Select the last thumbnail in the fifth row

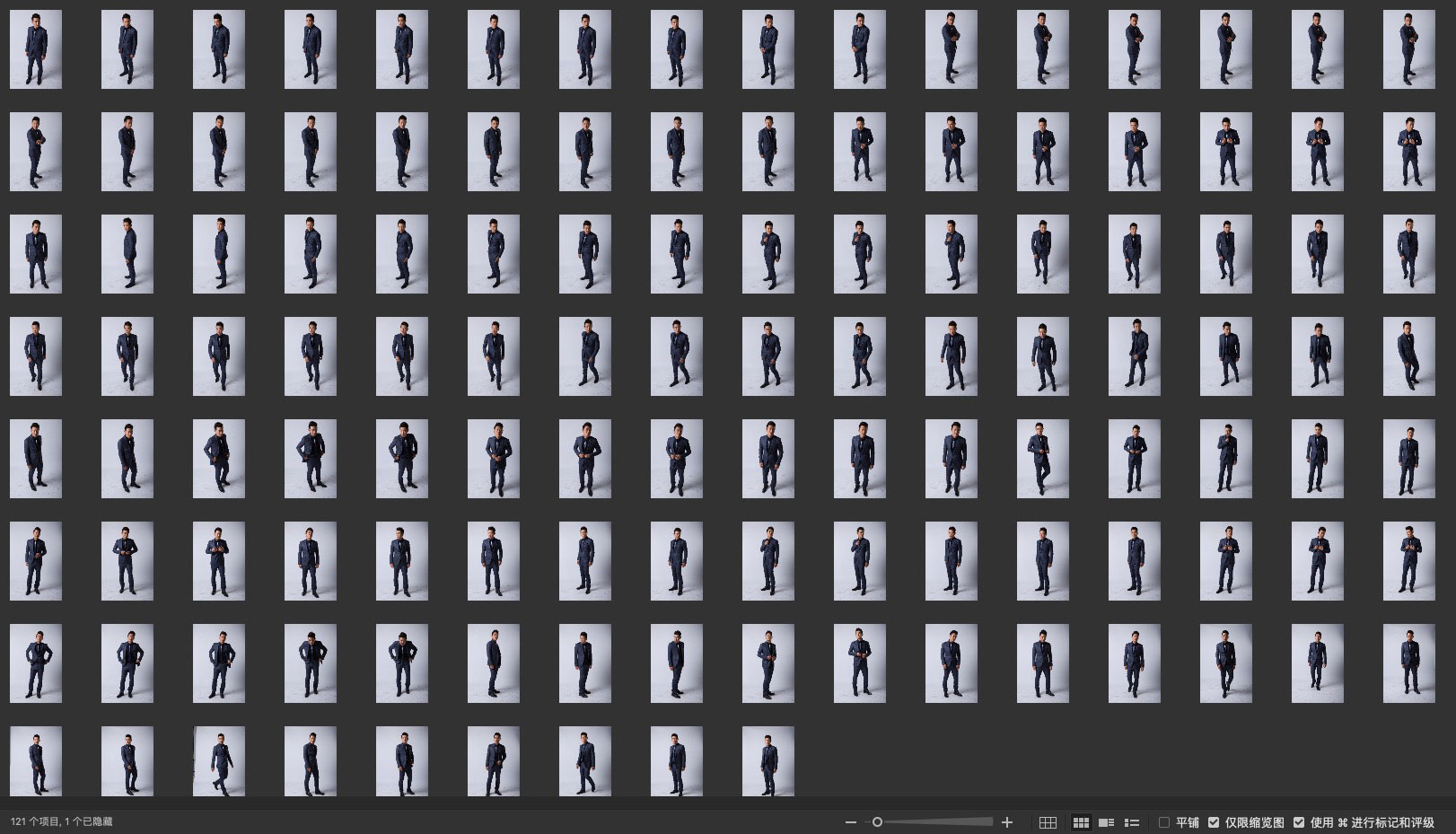coord(1408,459)
